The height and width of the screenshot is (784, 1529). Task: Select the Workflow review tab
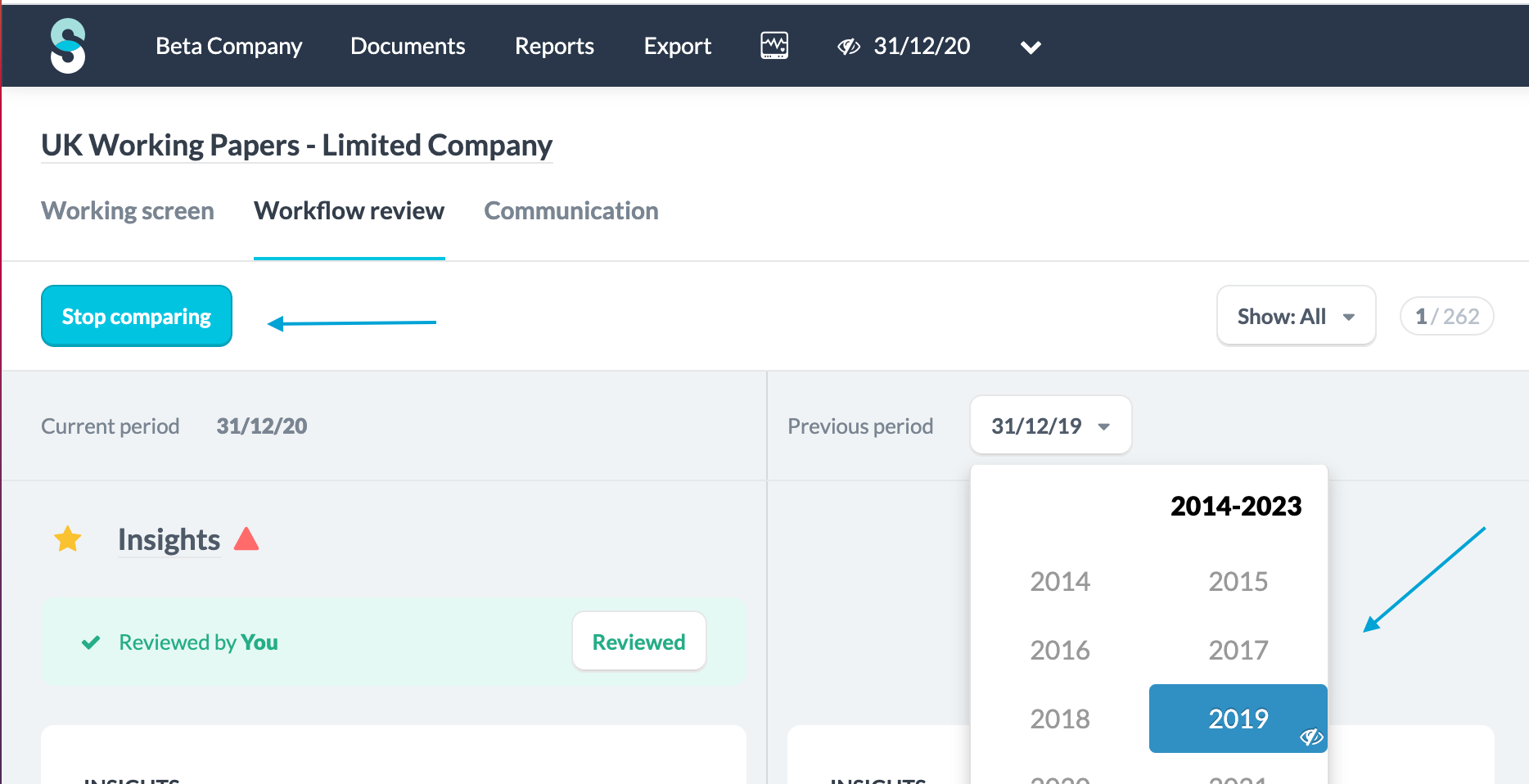(x=349, y=211)
